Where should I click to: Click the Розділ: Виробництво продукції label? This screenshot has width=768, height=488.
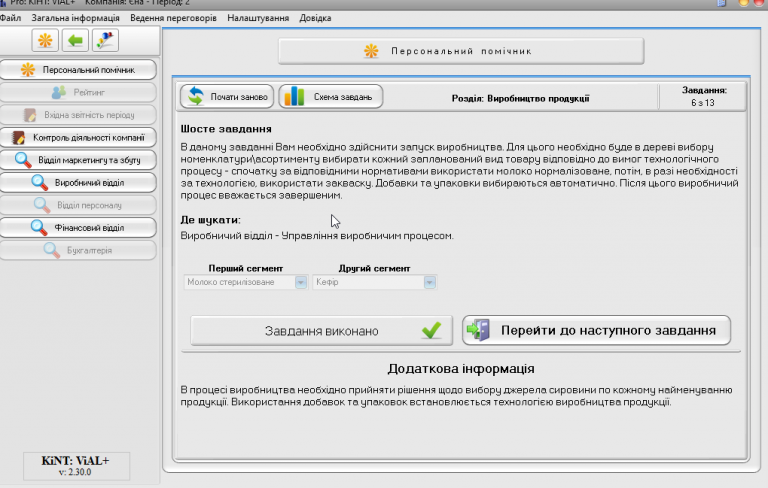520,98
